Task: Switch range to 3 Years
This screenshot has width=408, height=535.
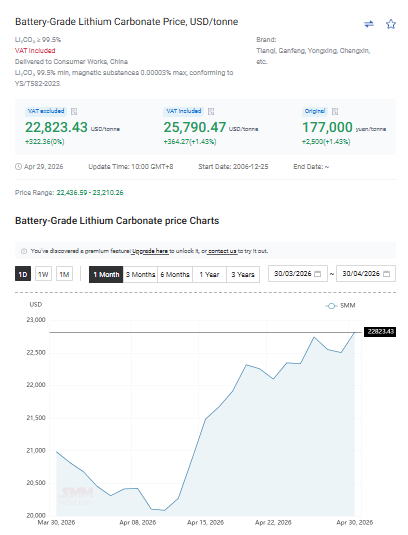Action: tap(243, 274)
